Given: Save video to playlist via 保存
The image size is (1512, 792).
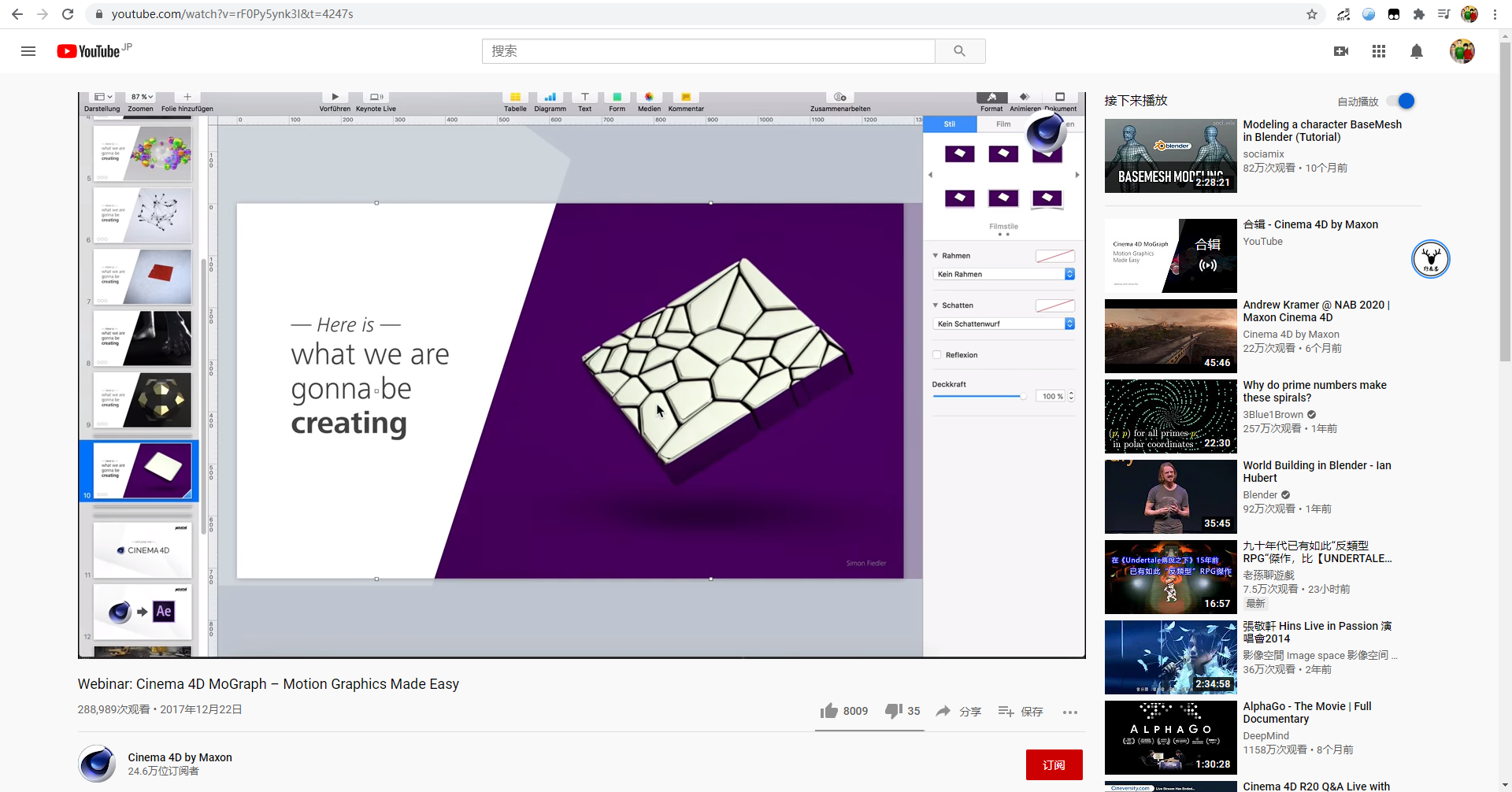Looking at the screenshot, I should tap(1020, 711).
